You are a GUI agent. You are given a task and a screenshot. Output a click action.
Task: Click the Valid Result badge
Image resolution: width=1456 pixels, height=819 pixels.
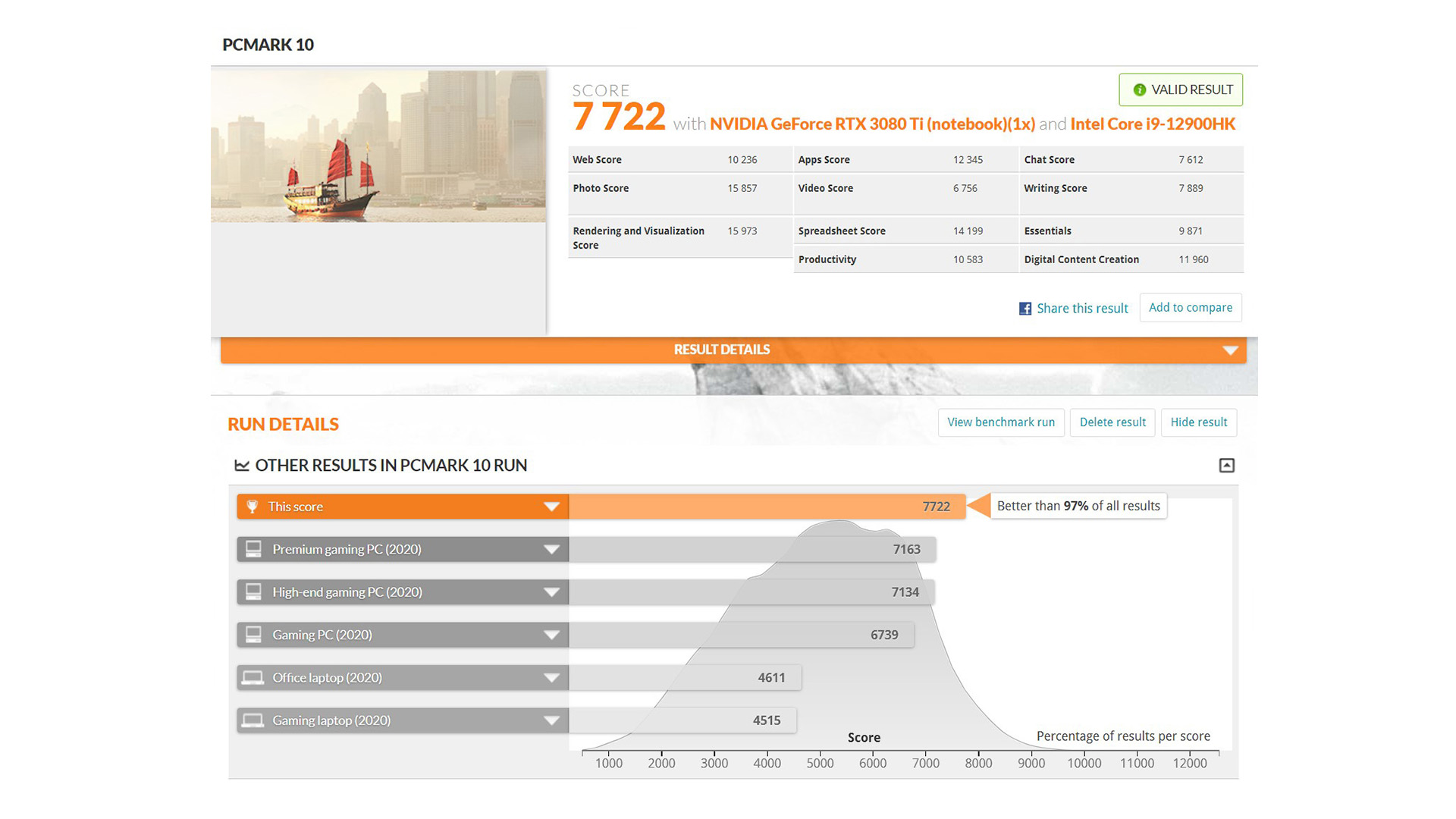pos(1181,89)
